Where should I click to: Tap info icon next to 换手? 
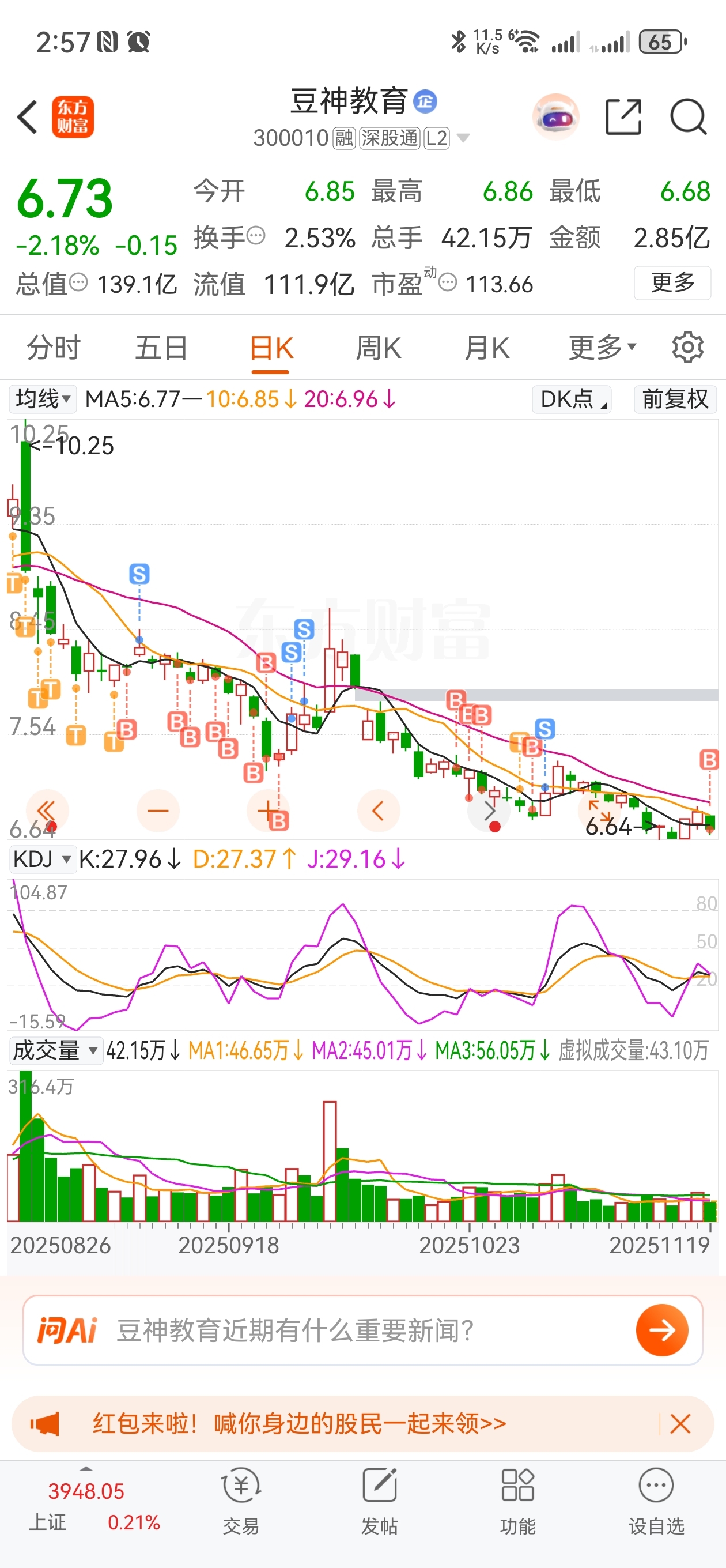pyautogui.click(x=256, y=235)
